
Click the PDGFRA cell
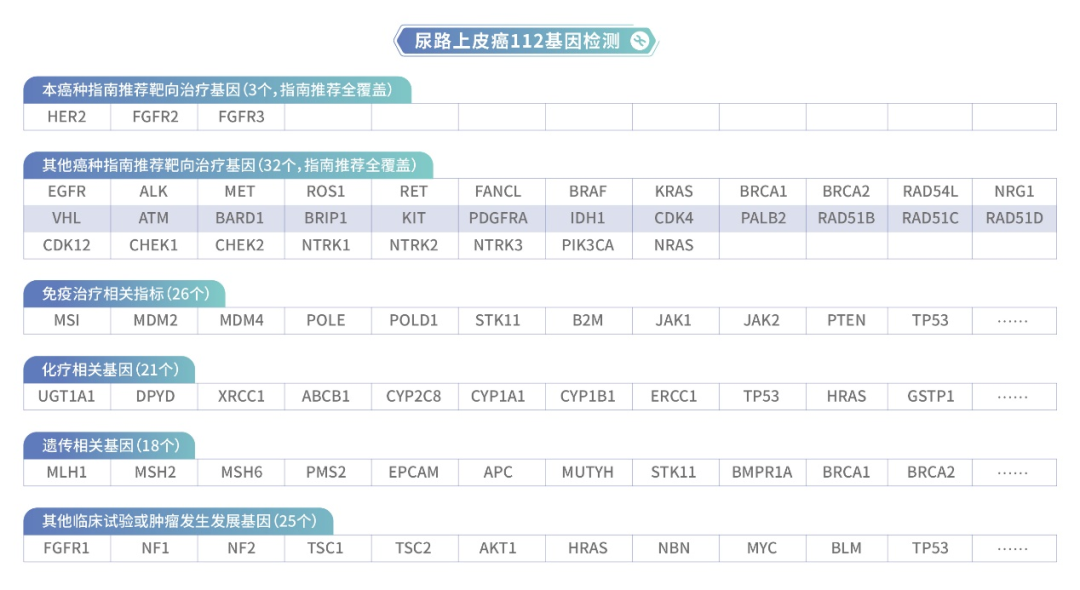502,218
